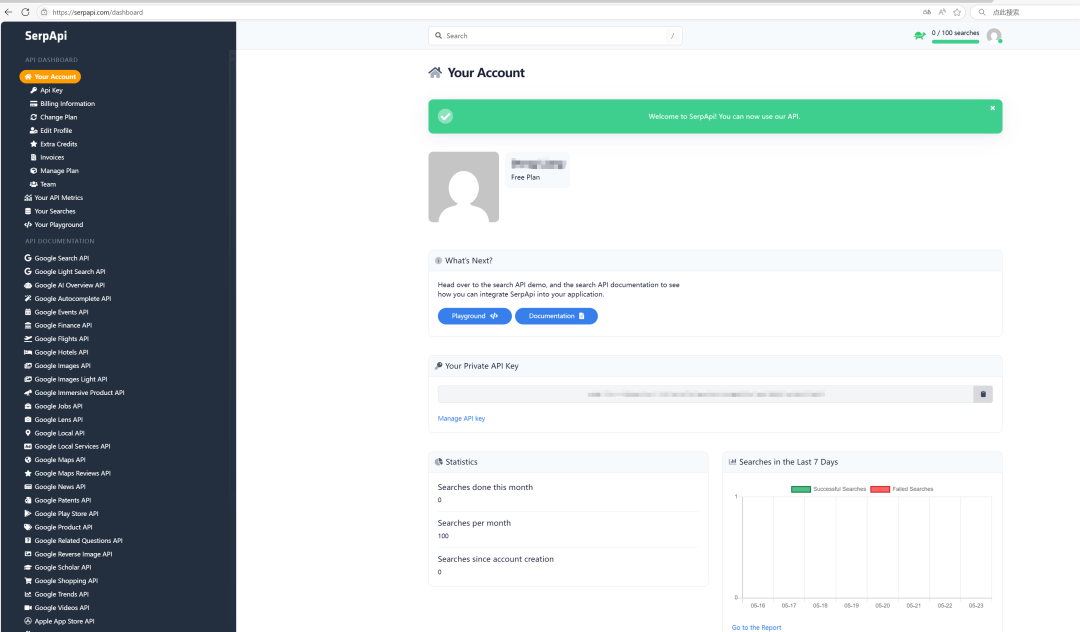
Task: Click the graduation cap icon beside Google Scholar API
Action: click(28, 567)
